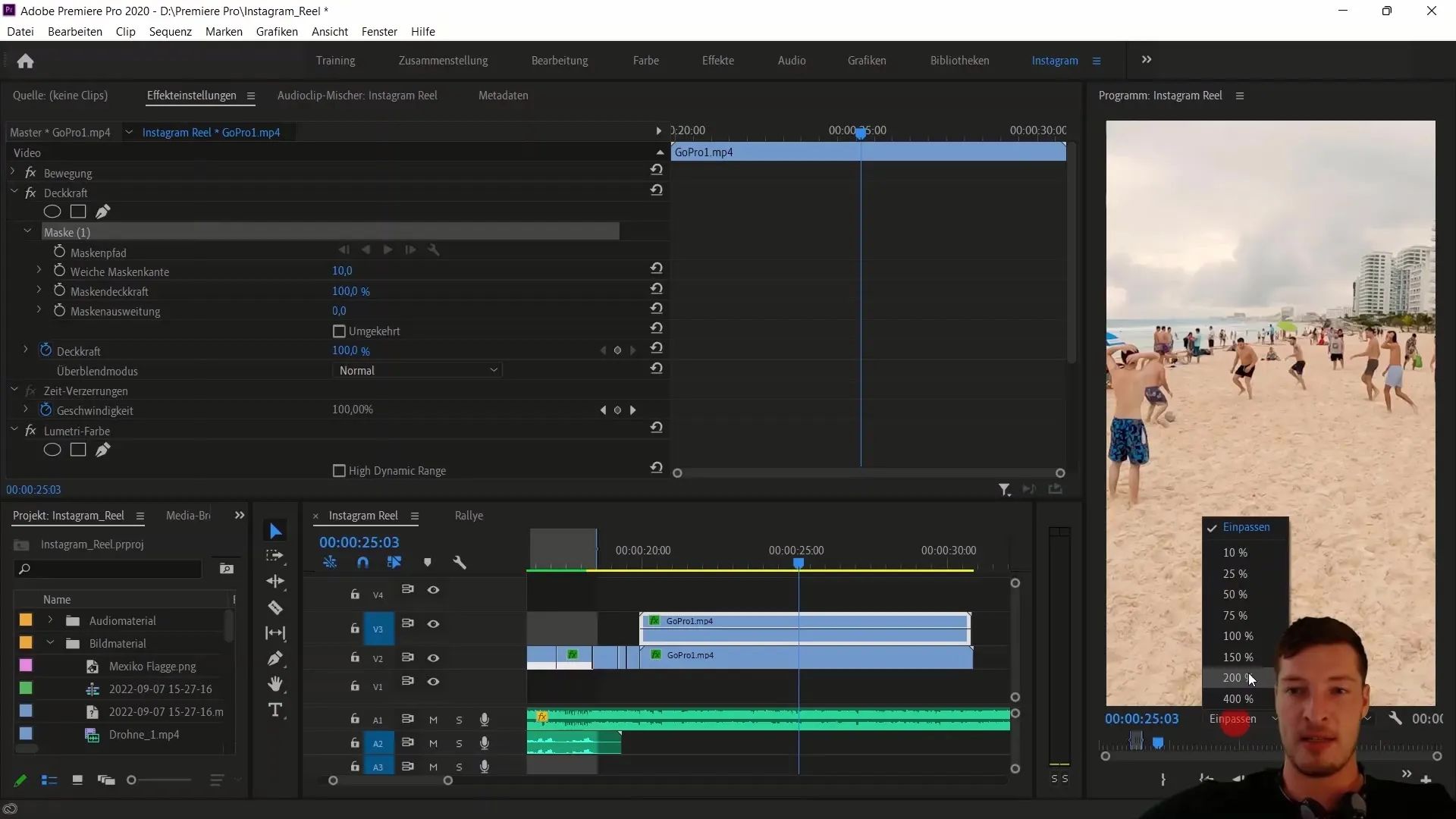Open the Grafiken menu

[277, 31]
